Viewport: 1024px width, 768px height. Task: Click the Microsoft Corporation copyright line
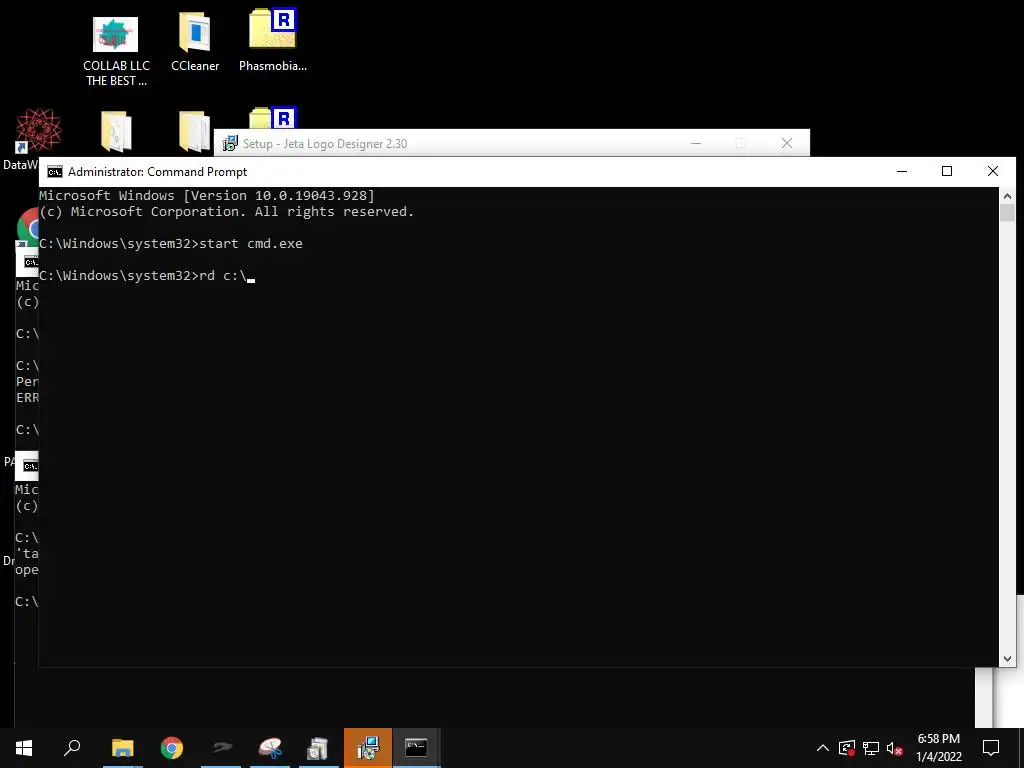coord(227,212)
